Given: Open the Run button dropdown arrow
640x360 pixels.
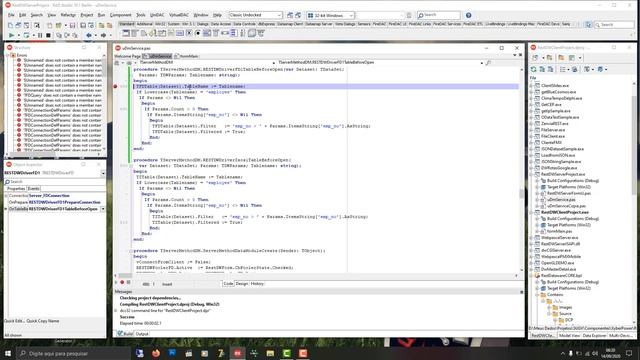Looking at the screenshot, I should tap(18, 36).
